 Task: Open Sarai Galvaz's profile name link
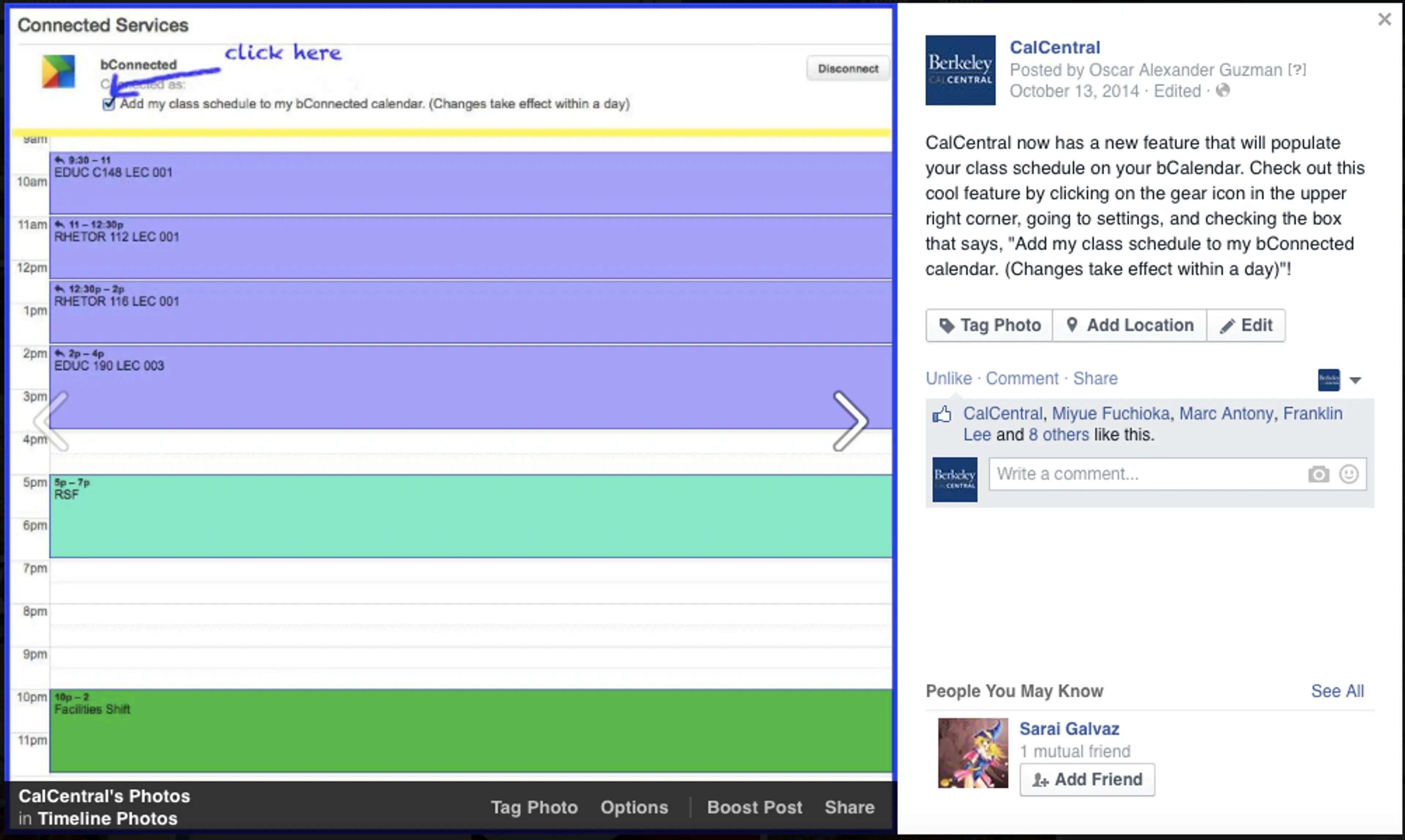point(1069,729)
